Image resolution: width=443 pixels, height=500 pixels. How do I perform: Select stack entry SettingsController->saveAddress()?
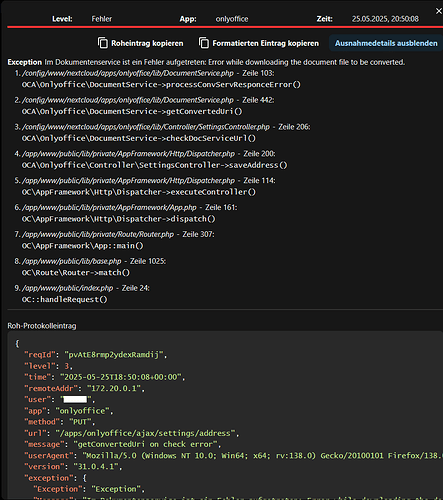154,165
